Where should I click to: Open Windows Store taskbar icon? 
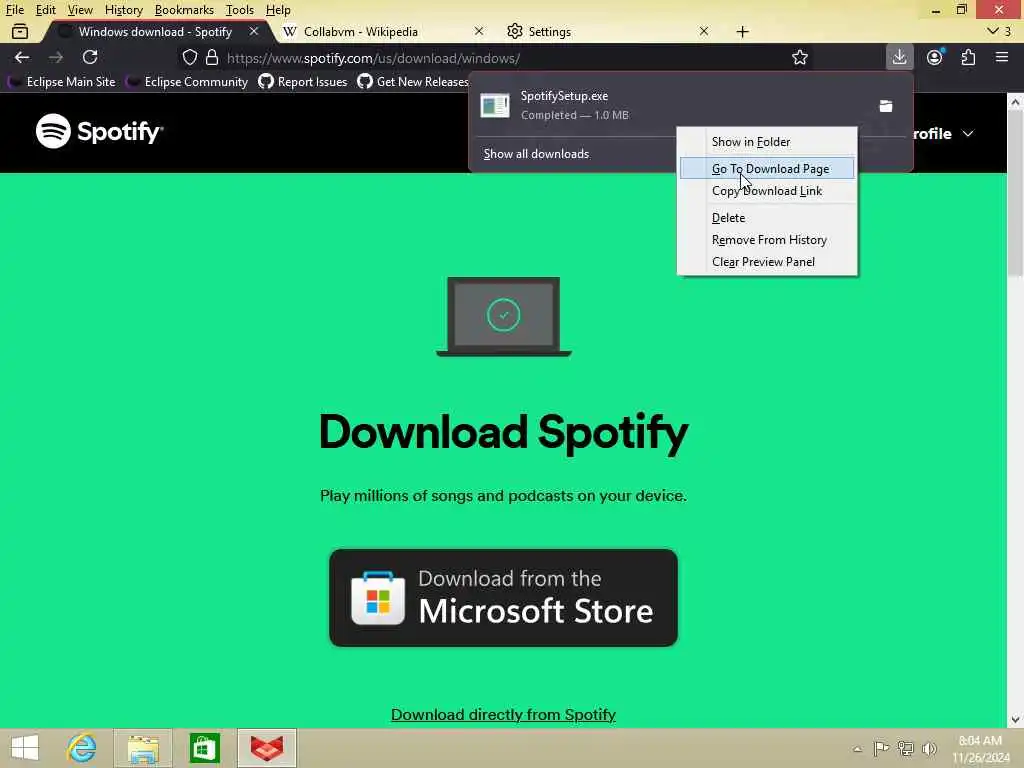pyautogui.click(x=204, y=748)
